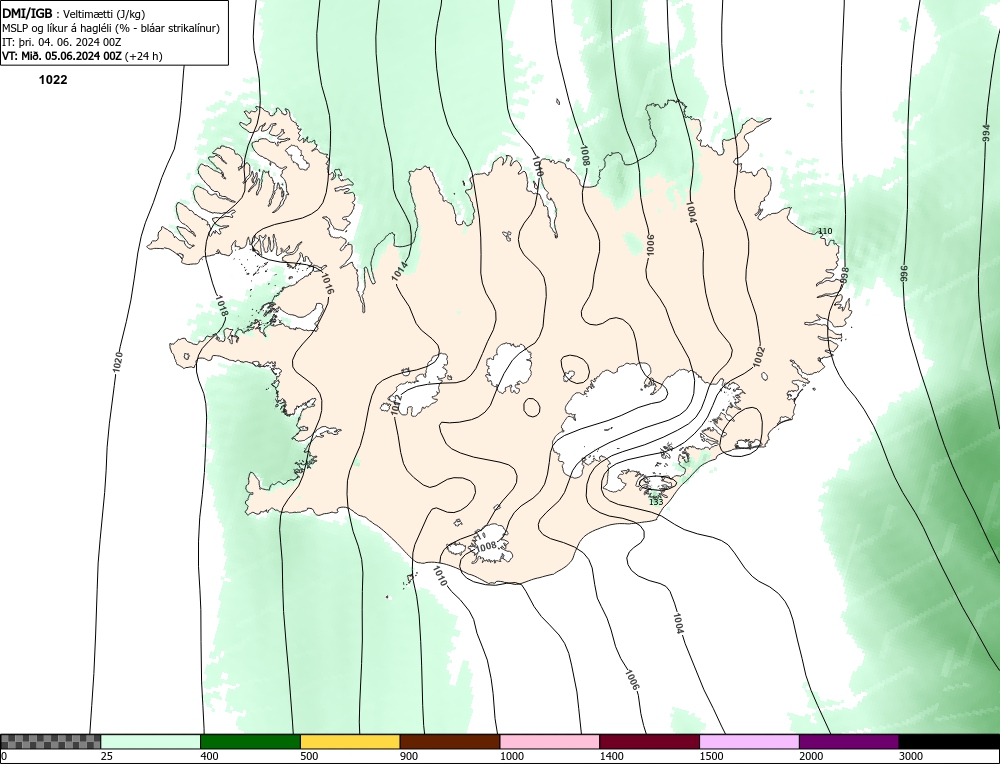Pick the pink 1000–1400 legend swatch
Image resolution: width=1000 pixels, height=764 pixels.
tap(550, 742)
